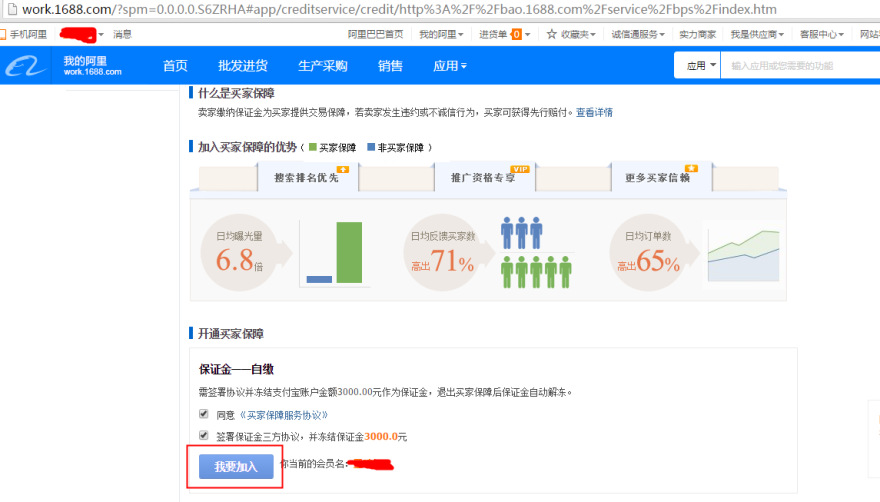Image resolution: width=880 pixels, height=502 pixels.
Task: Uncheck 签署保证金三方协议 checkbox
Action: tap(204, 436)
